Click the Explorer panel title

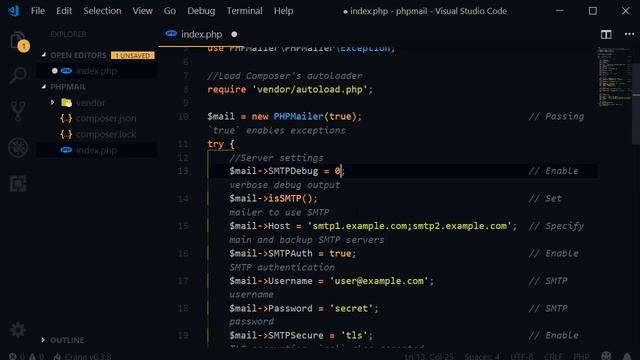pos(68,34)
